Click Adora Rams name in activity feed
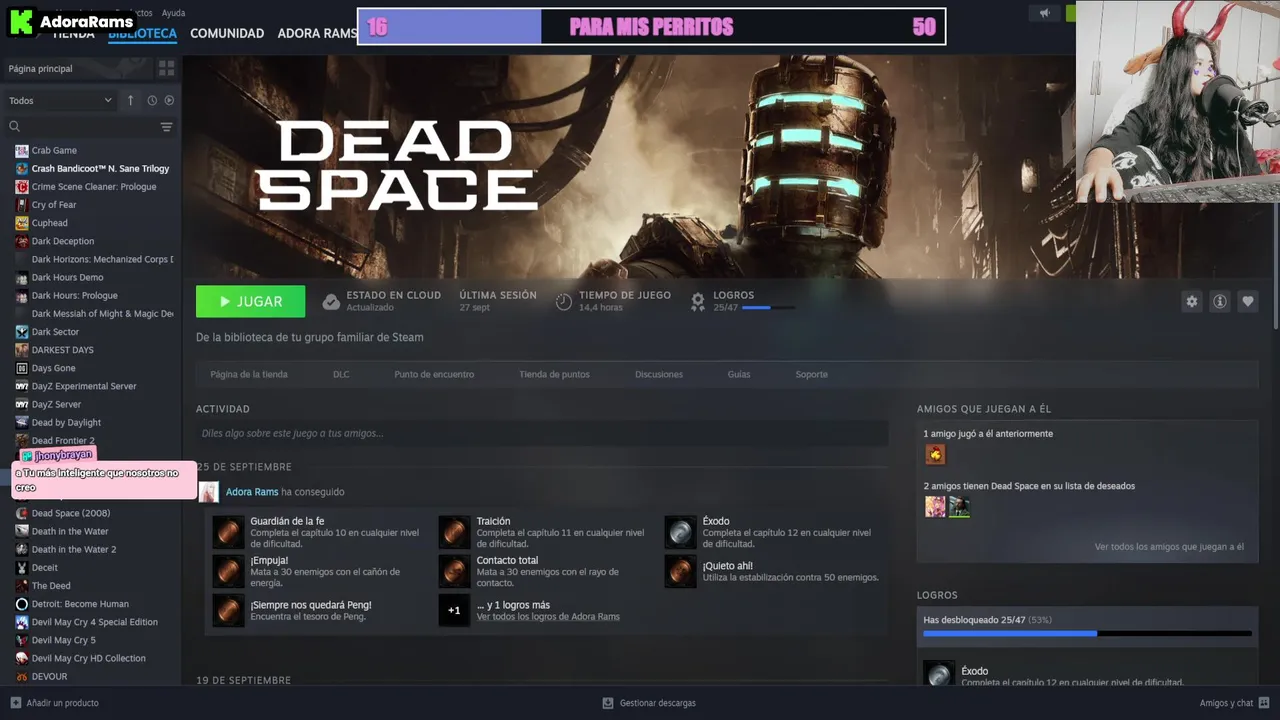This screenshot has height=720, width=1280. 252,492
